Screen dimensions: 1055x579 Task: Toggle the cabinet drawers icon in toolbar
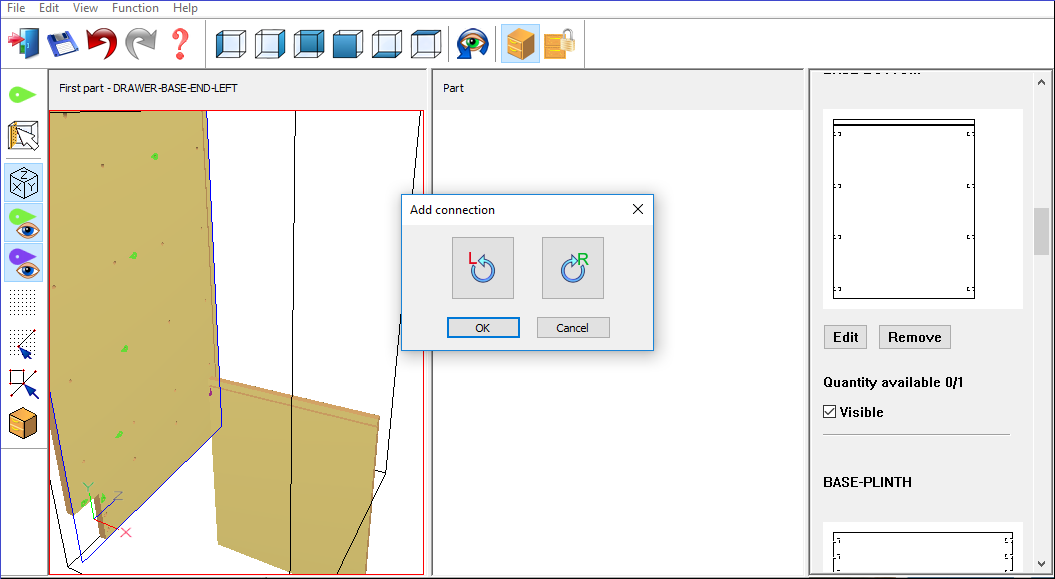coord(520,44)
